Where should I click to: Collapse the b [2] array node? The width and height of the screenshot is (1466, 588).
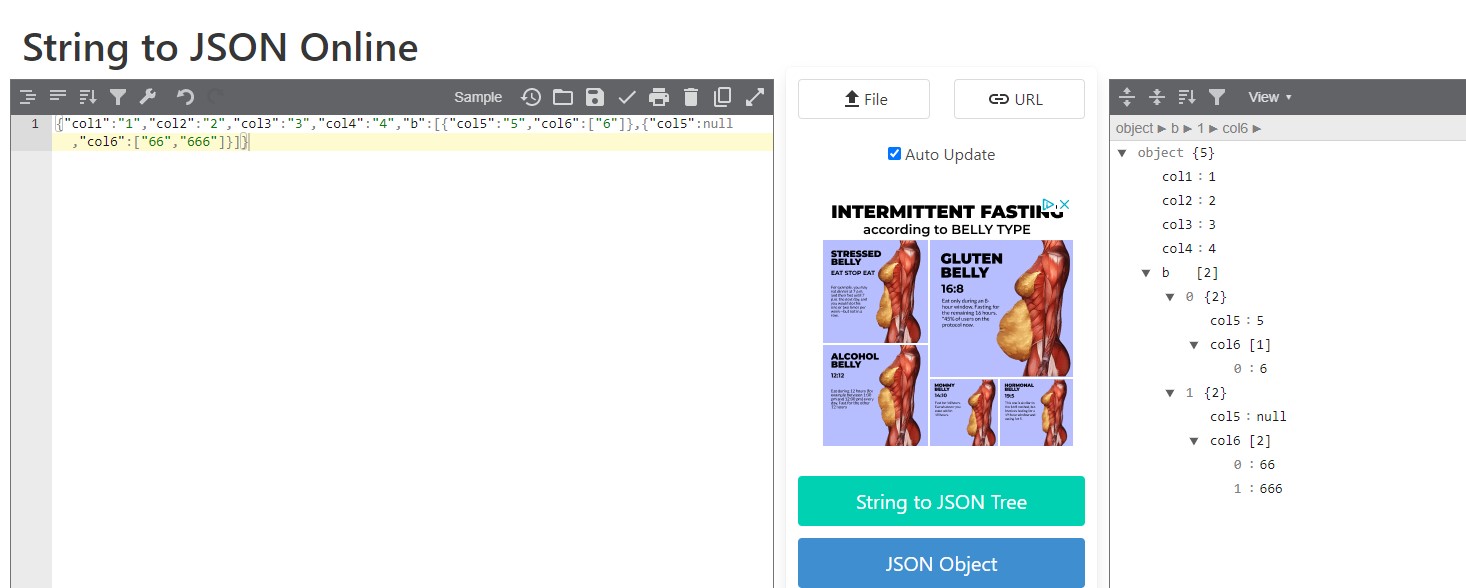pyautogui.click(x=1146, y=273)
